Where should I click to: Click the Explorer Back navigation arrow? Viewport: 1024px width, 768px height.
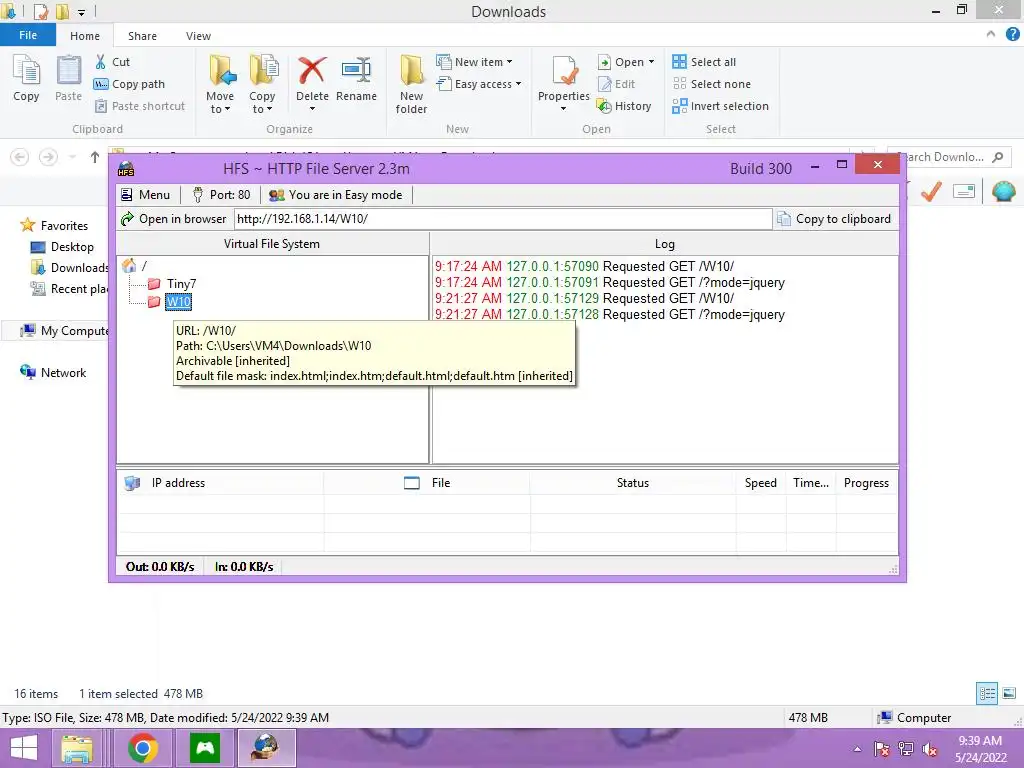(x=20, y=157)
